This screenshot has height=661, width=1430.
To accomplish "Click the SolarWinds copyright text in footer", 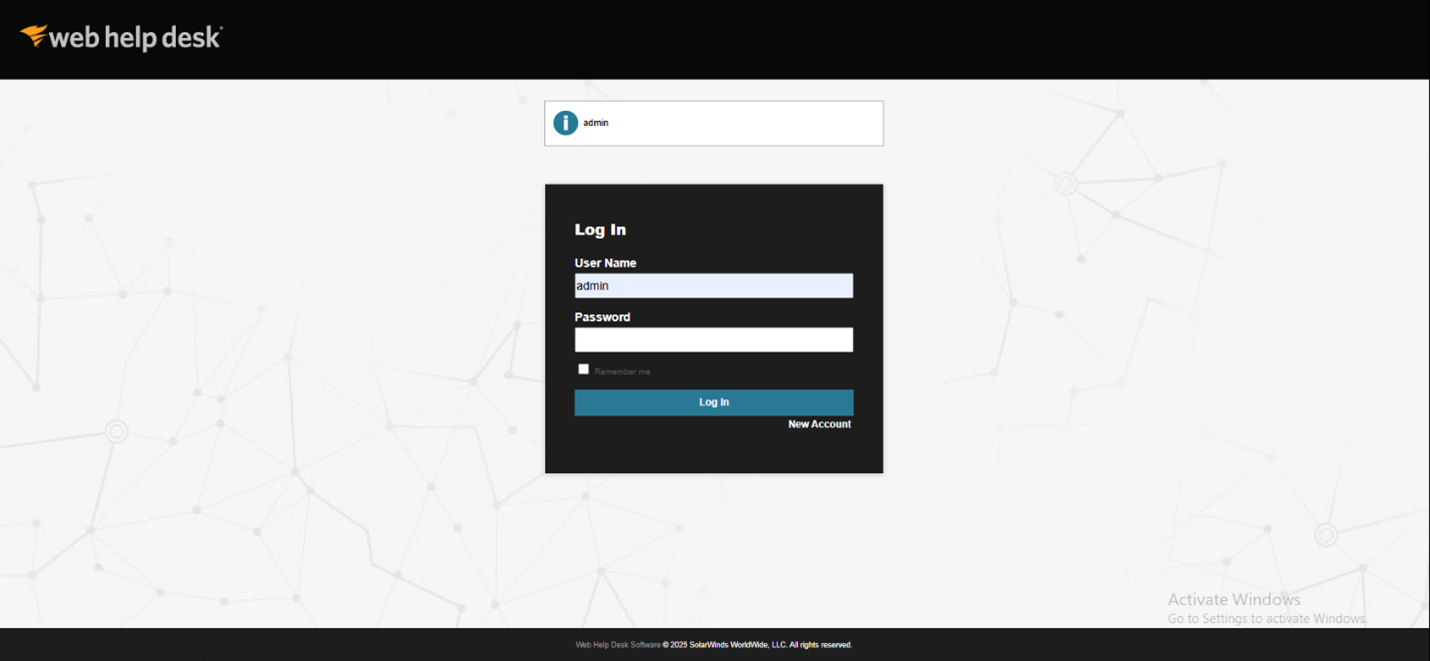I will 757,645.
